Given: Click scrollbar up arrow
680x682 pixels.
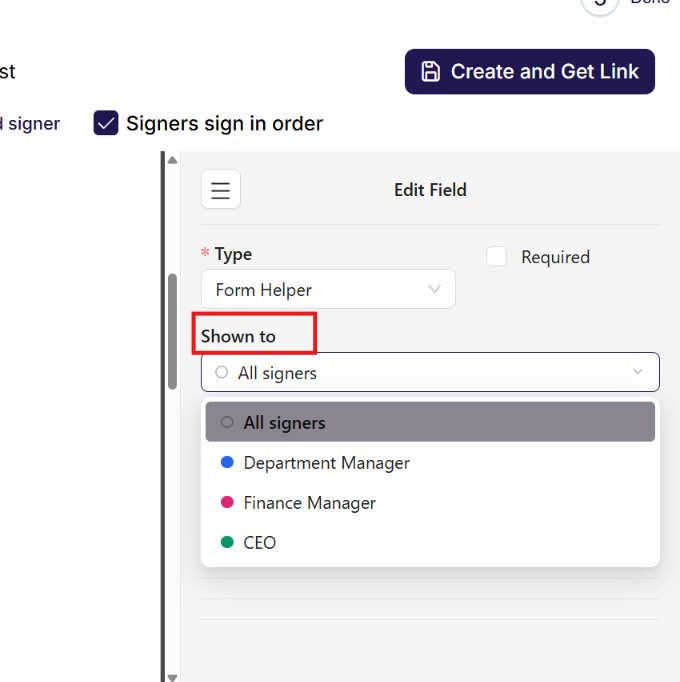Looking at the screenshot, I should point(172,160).
